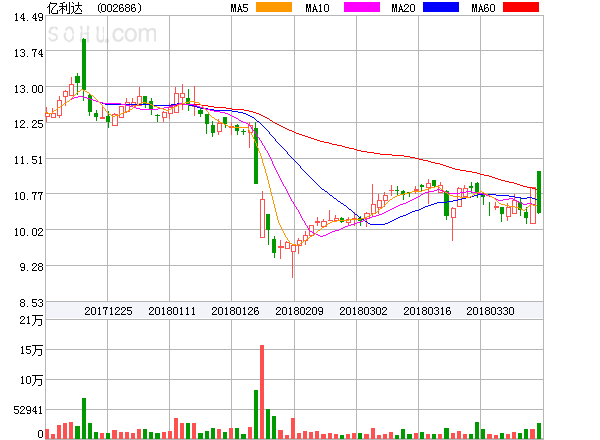Click the 13.00 price axis label

click(29, 89)
